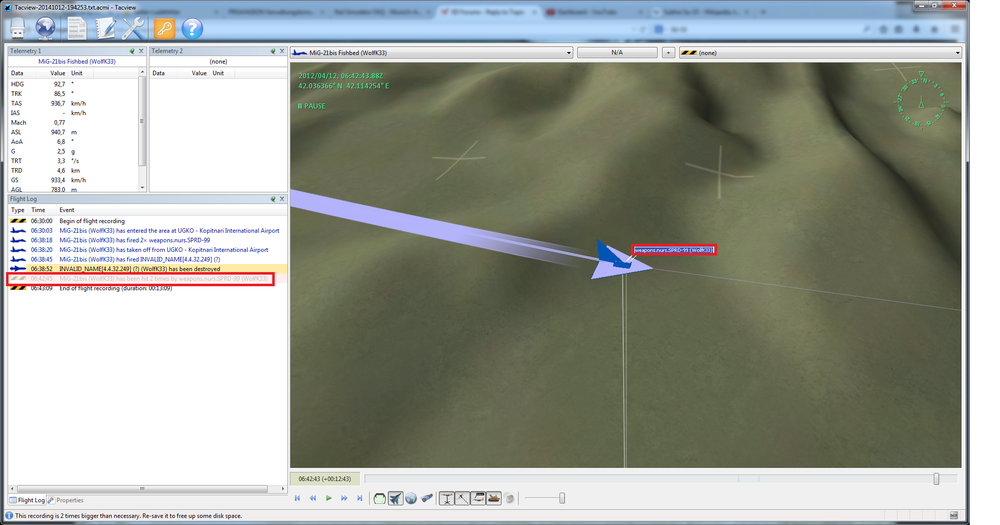The height and width of the screenshot is (525, 1000).
Task: Select log entry 'entered the area at UGKO'
Action: (147, 231)
